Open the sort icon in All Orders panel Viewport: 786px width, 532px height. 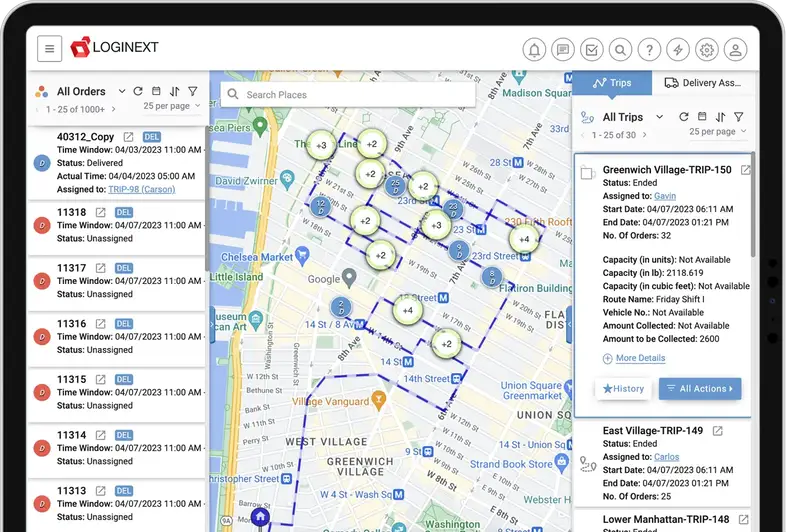pos(174,91)
